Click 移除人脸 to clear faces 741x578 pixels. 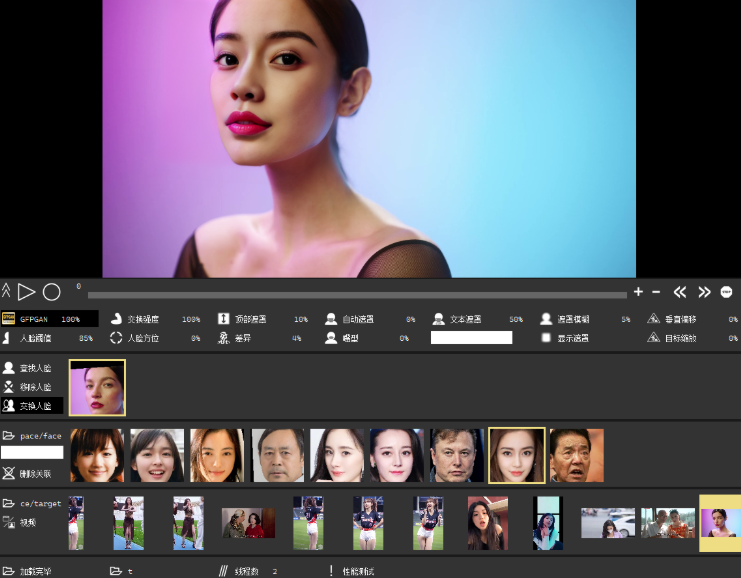32,387
